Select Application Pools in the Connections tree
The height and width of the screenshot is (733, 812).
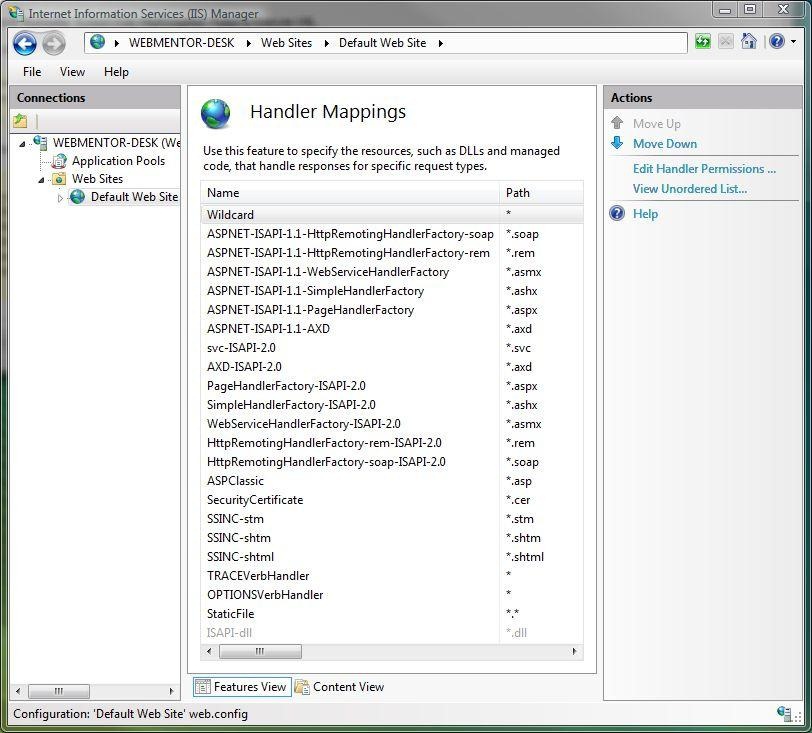tap(118, 161)
